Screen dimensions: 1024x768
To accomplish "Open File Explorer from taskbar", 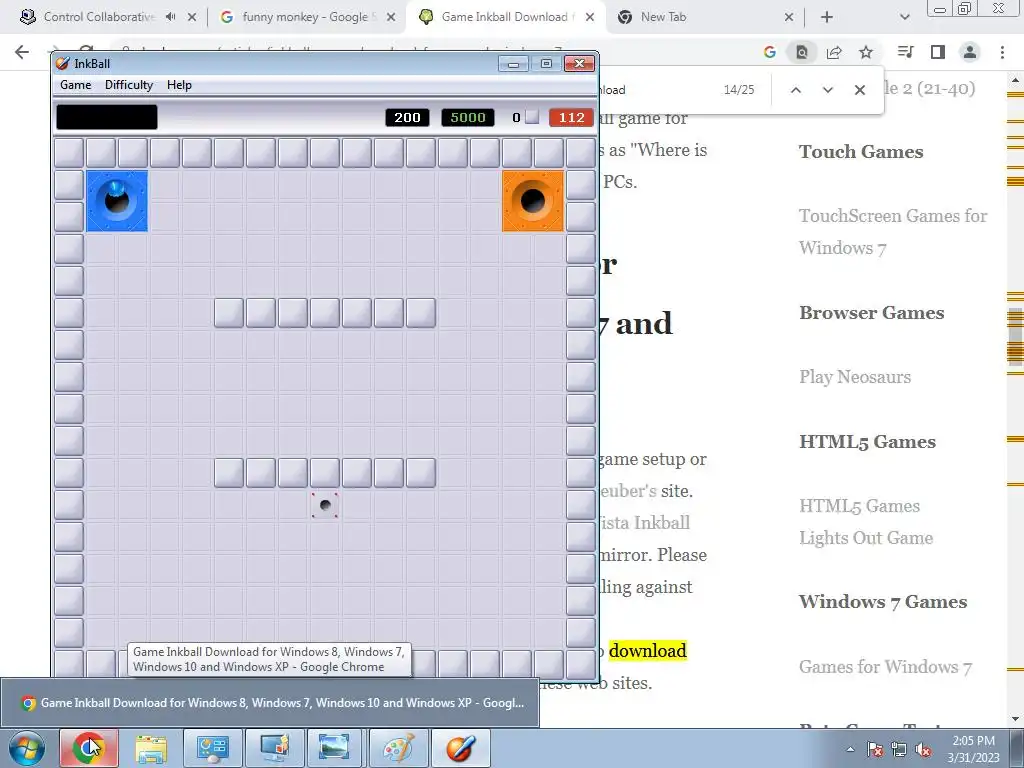I will point(151,748).
